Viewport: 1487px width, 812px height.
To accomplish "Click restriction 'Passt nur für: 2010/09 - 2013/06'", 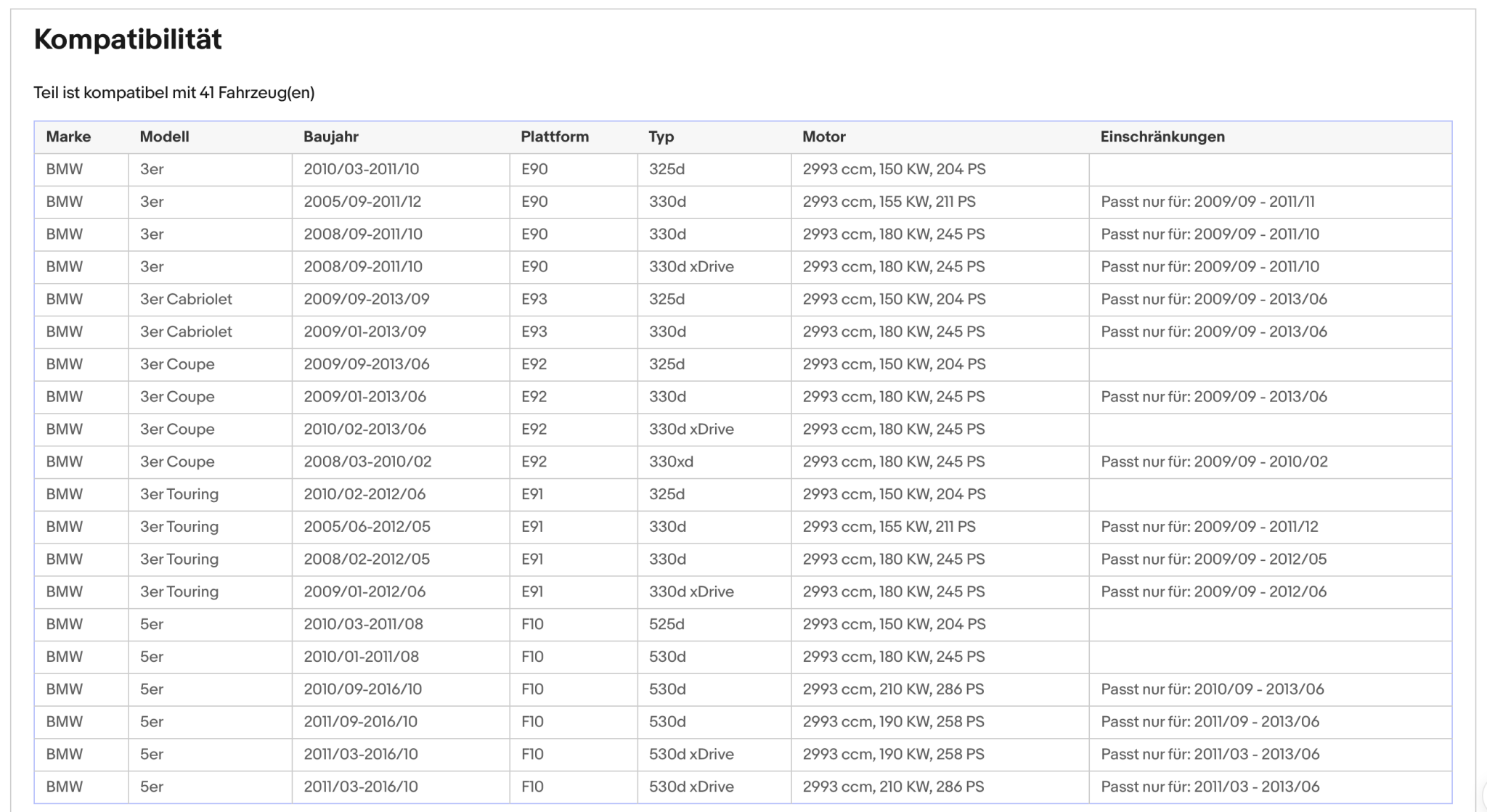I will 1213,689.
